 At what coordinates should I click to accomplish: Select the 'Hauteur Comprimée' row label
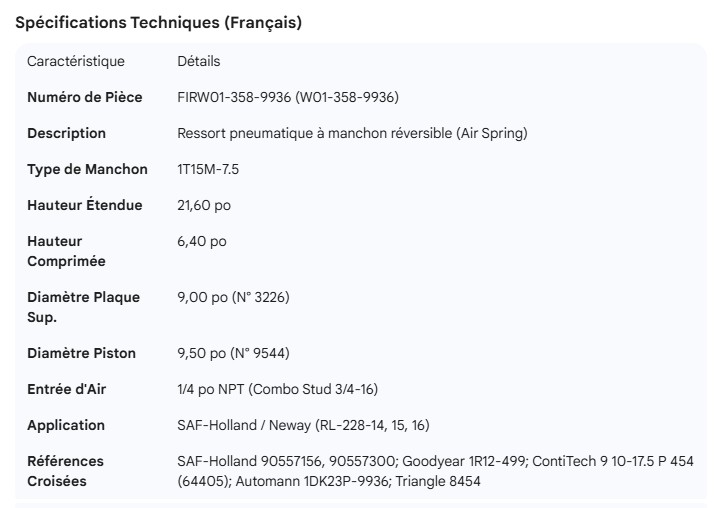click(66, 251)
